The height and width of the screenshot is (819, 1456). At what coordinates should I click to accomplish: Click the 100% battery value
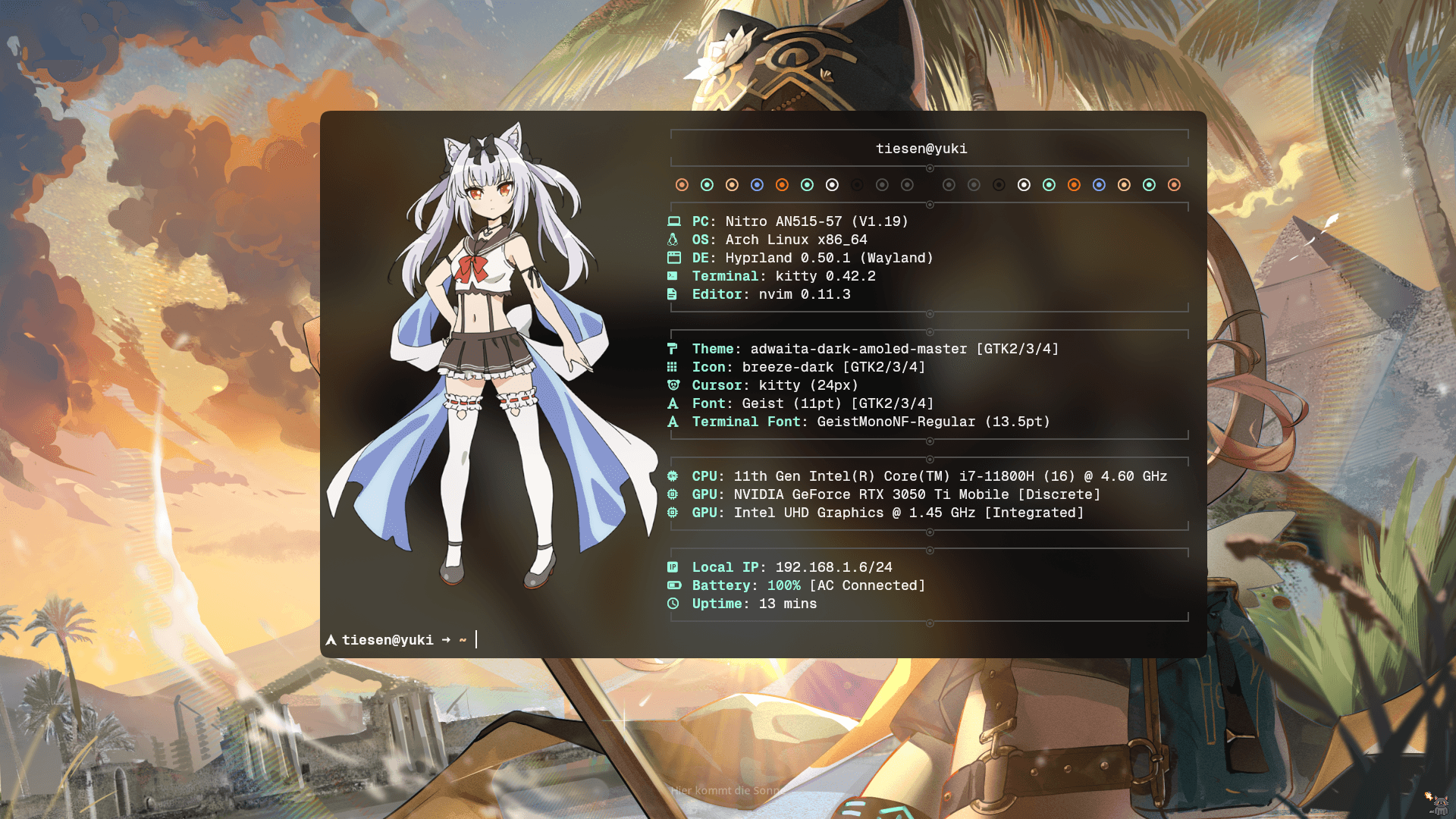click(783, 585)
